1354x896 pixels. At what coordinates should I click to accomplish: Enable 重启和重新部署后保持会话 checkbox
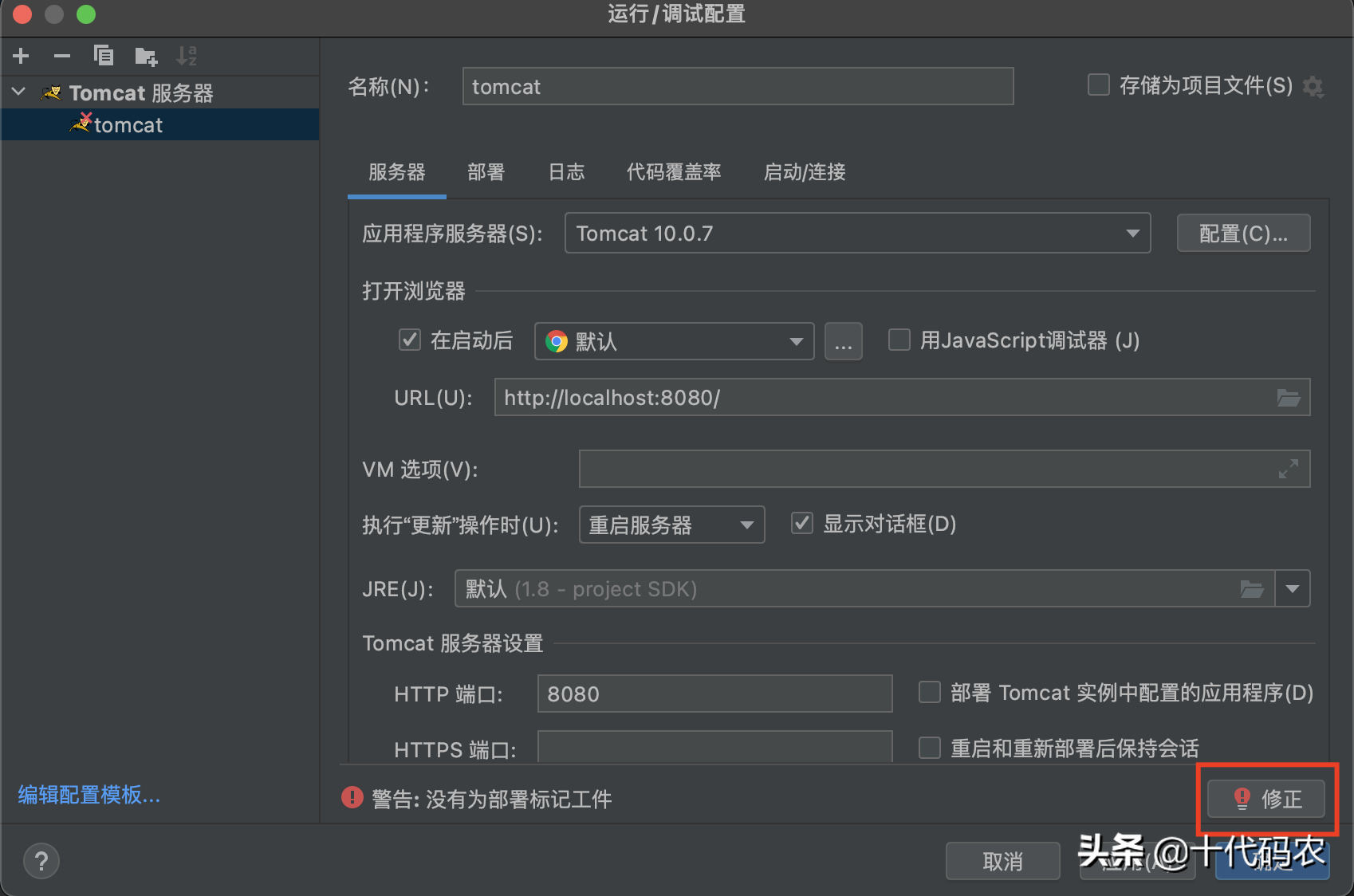click(930, 748)
